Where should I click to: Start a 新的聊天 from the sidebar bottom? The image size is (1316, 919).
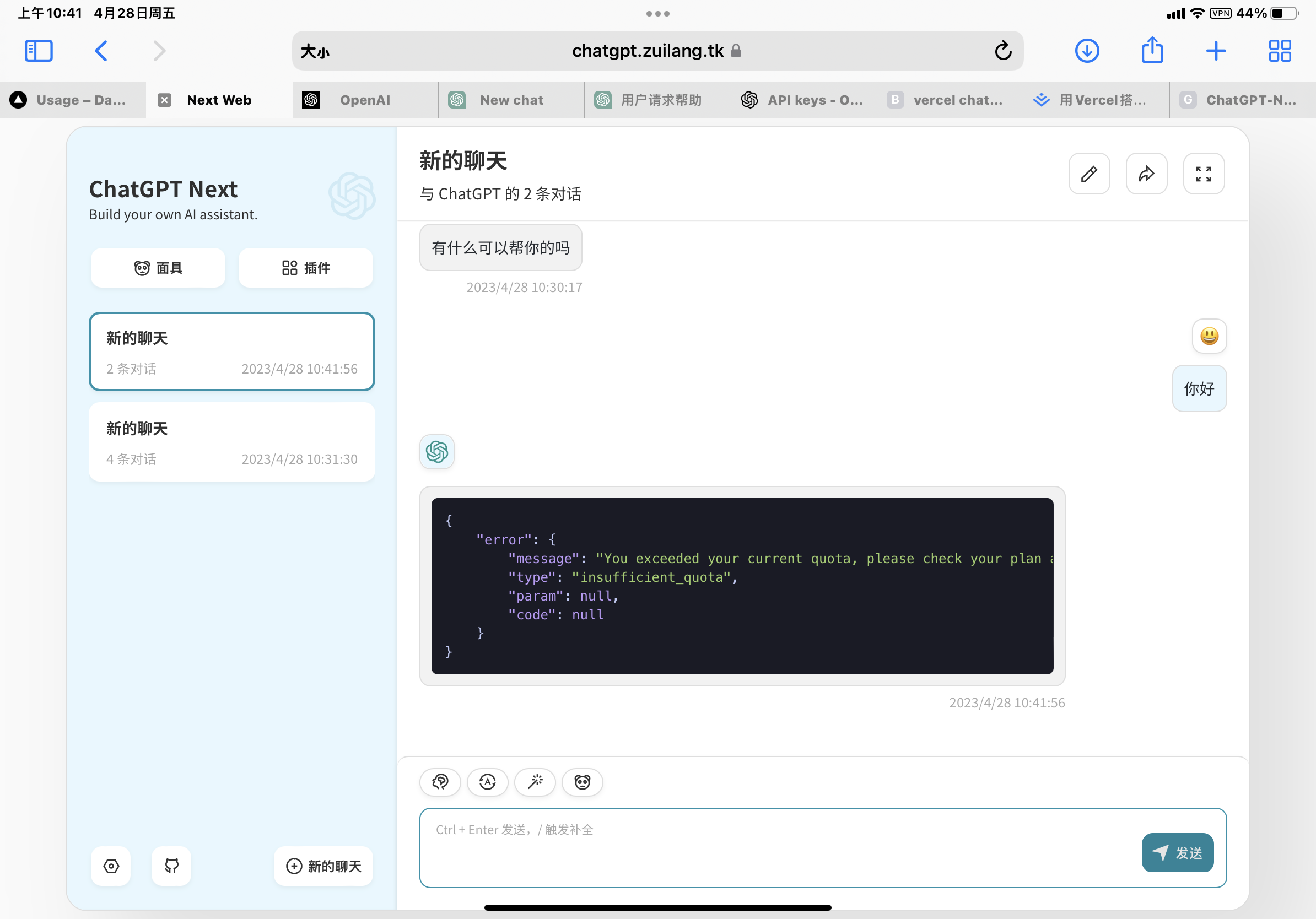pyautogui.click(x=324, y=866)
